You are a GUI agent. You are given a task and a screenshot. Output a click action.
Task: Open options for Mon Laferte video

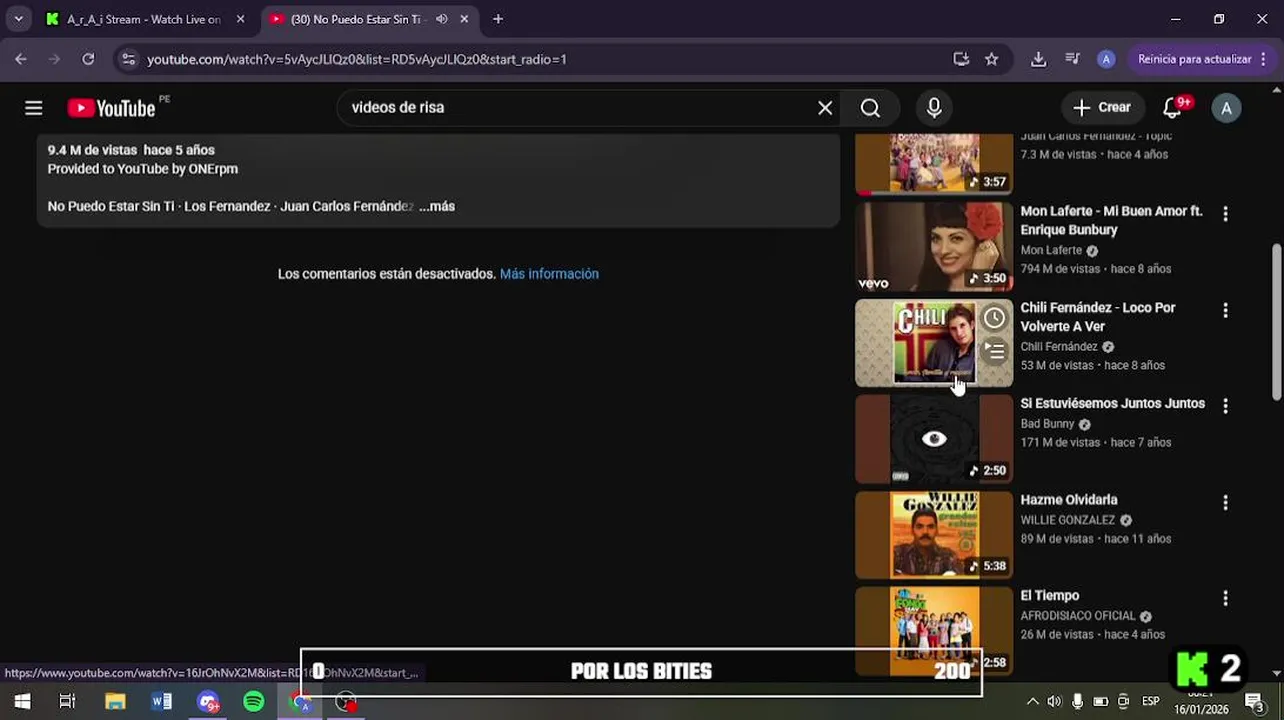click(1225, 214)
